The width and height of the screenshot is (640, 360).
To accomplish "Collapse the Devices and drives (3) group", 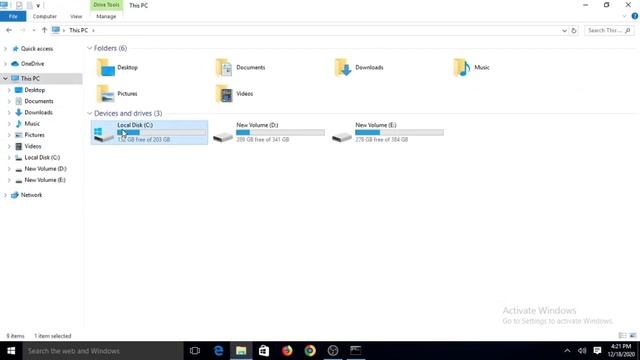I will pos(89,113).
